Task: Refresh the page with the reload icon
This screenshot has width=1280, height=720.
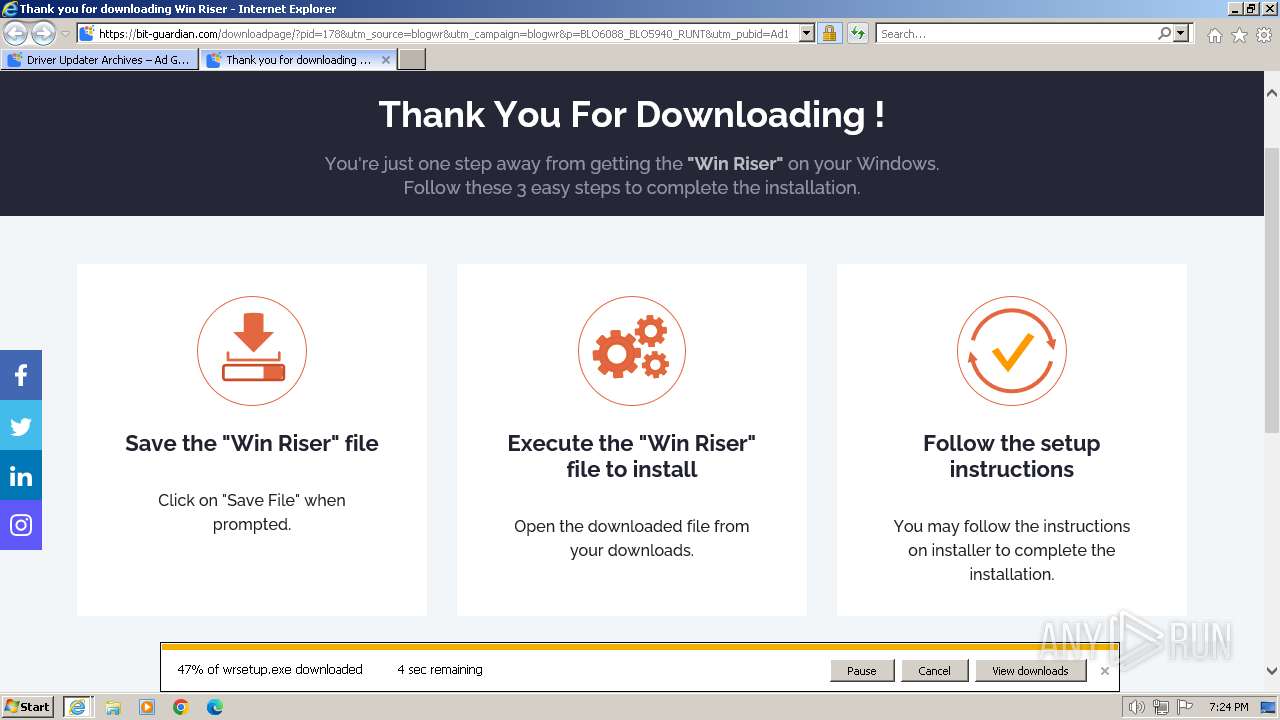Action: [858, 33]
